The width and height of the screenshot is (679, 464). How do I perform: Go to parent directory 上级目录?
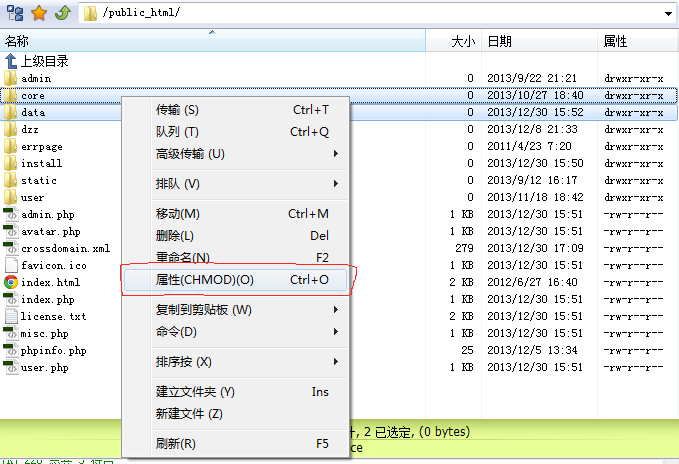(x=36, y=61)
